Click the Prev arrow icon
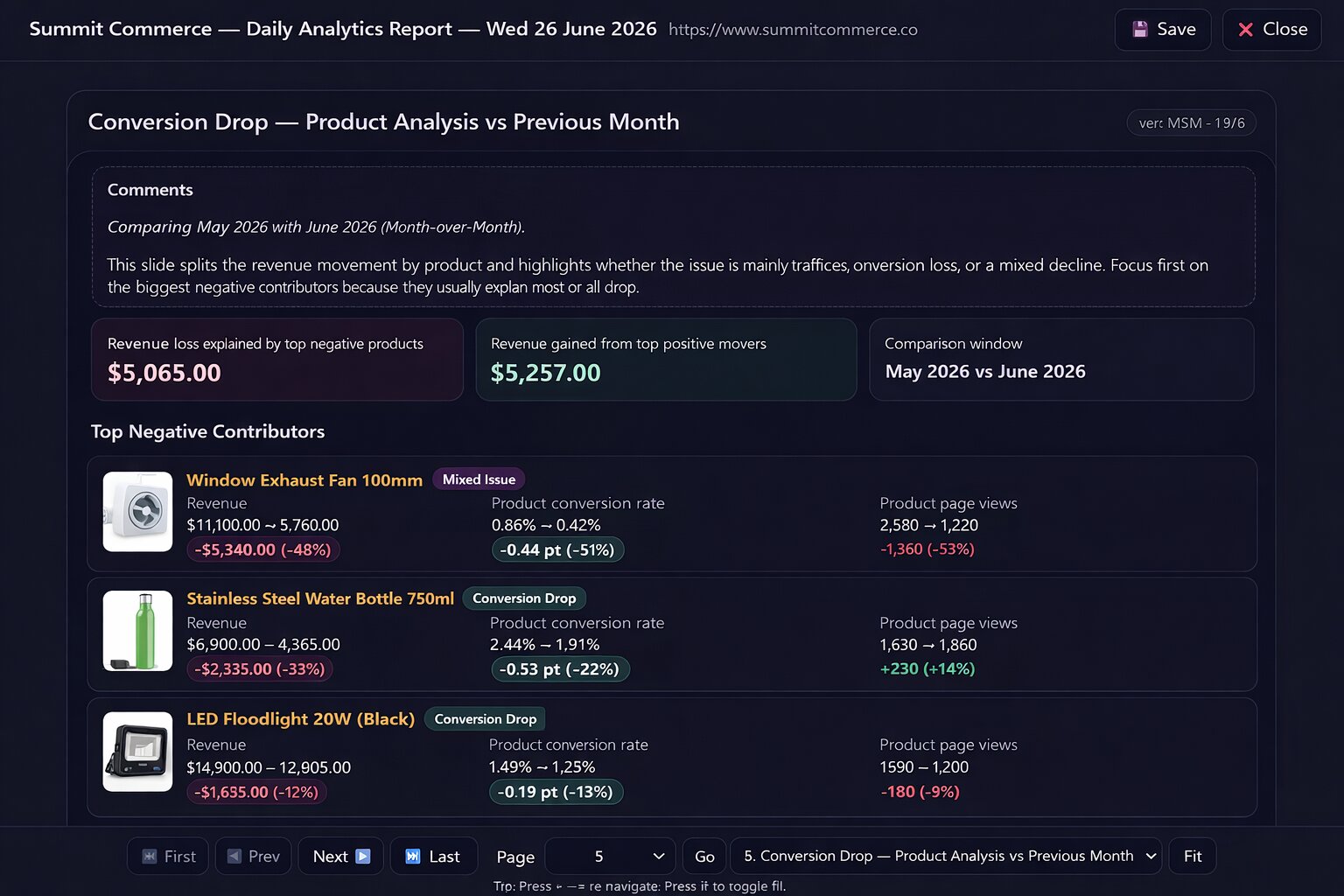This screenshot has width=1344, height=896. [x=234, y=857]
